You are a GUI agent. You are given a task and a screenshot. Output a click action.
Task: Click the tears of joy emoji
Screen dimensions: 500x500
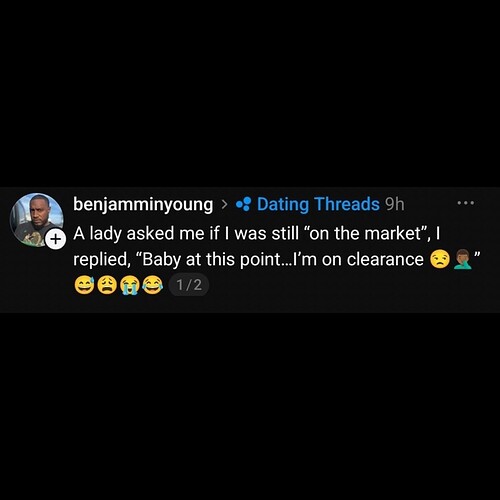pos(153,285)
